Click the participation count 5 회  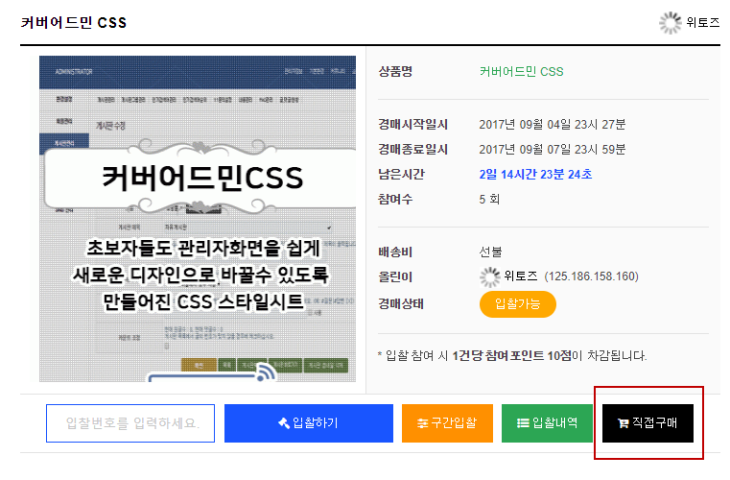click(x=489, y=200)
